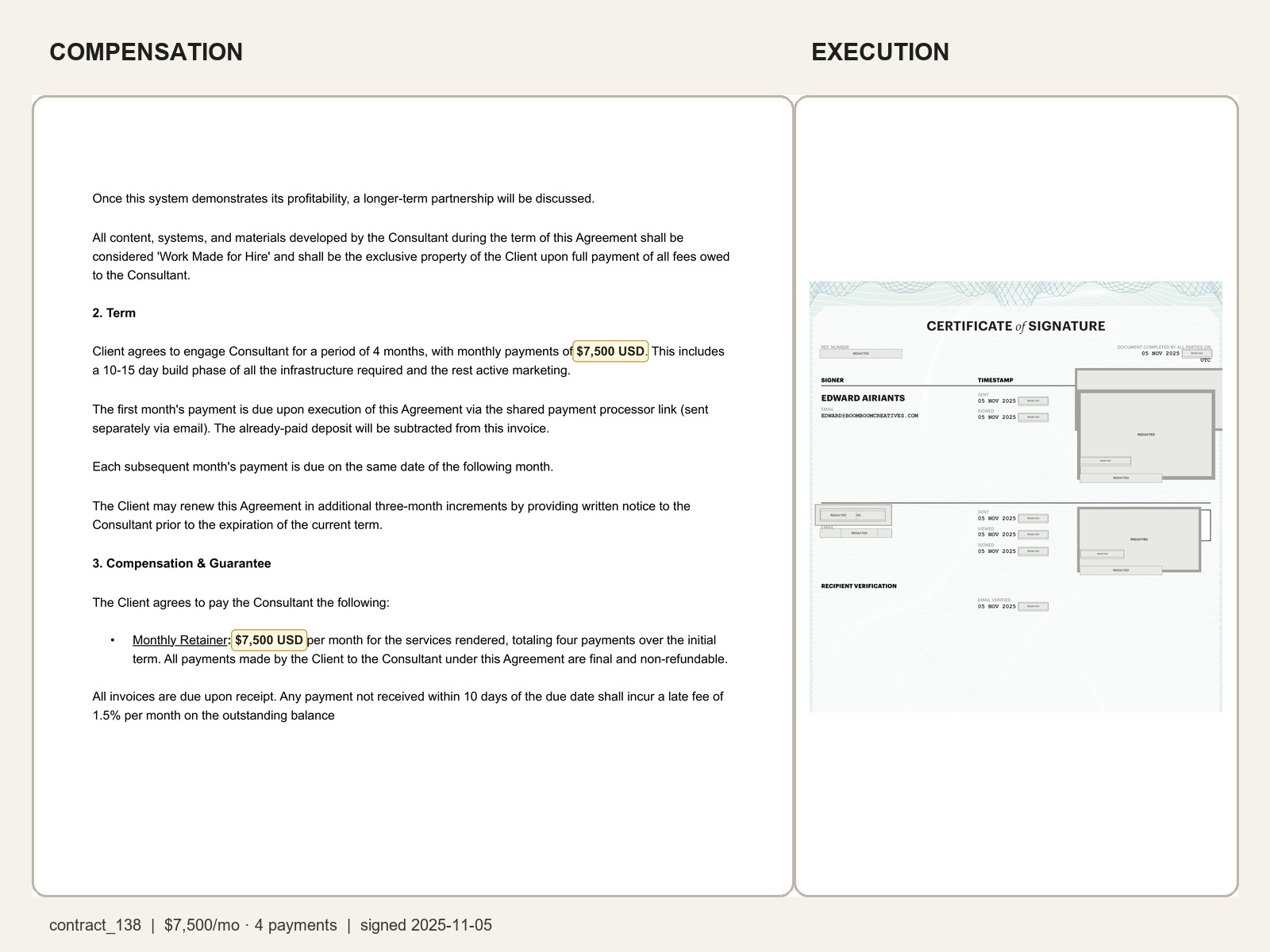The image size is (1270, 952).
Task: Click "Each subsequent month's payment" sentence
Action: click(x=323, y=466)
